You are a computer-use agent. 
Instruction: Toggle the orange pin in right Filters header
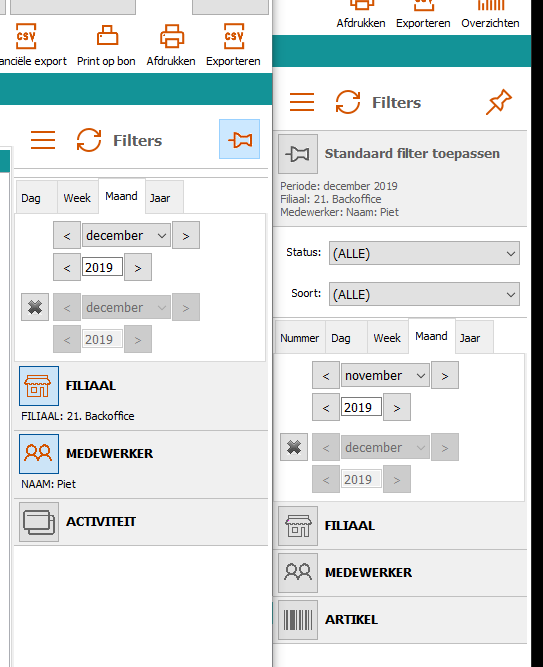pos(498,102)
